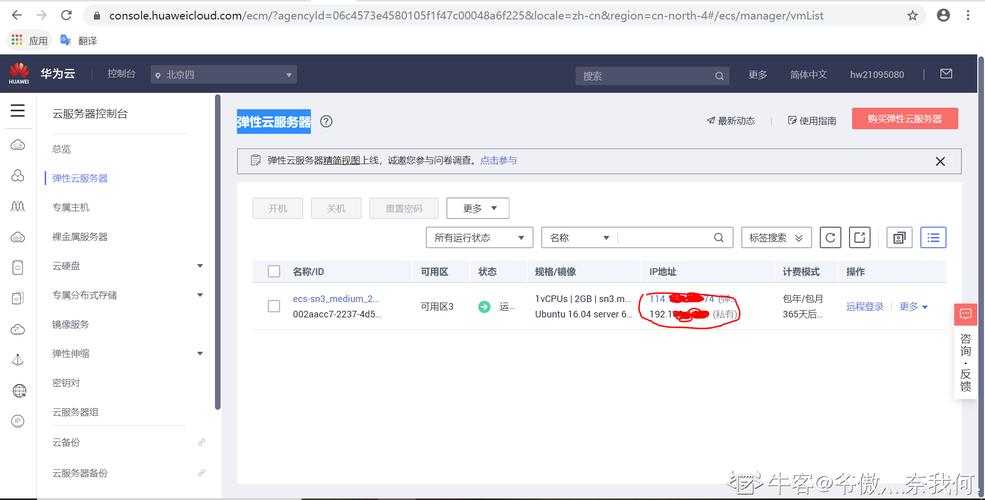Image resolution: width=985 pixels, height=500 pixels.
Task: Open 远程登录 remote login link
Action: pyautogui.click(x=864, y=307)
